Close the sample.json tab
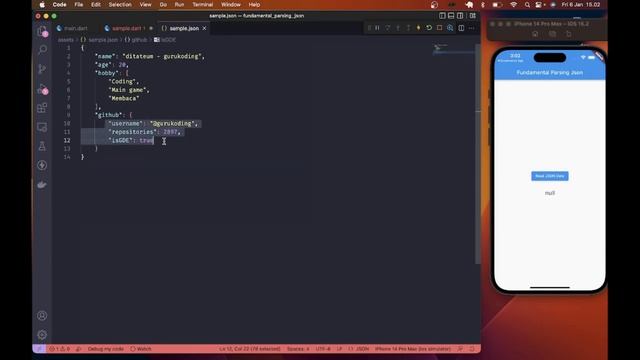Screen dimensions: 640x360 click(x=204, y=28)
